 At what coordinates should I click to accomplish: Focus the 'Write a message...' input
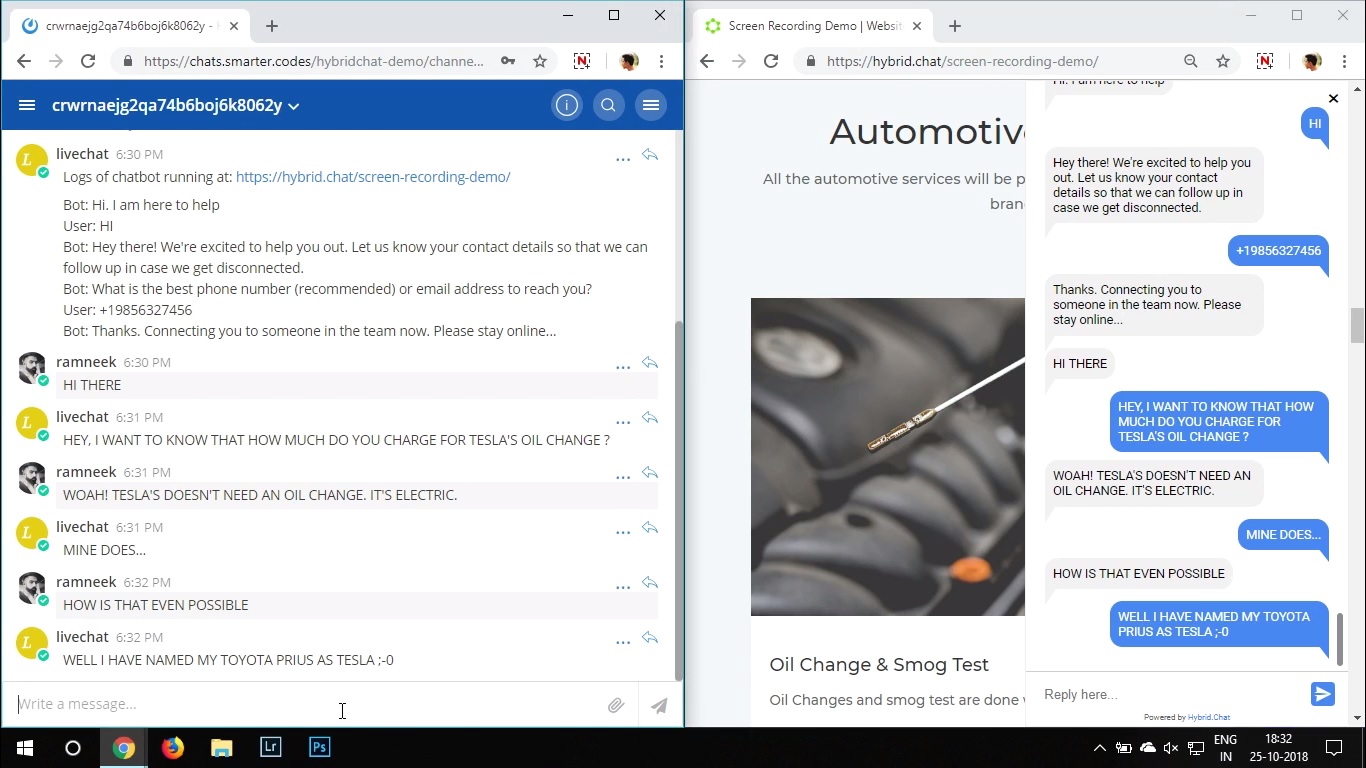point(300,704)
